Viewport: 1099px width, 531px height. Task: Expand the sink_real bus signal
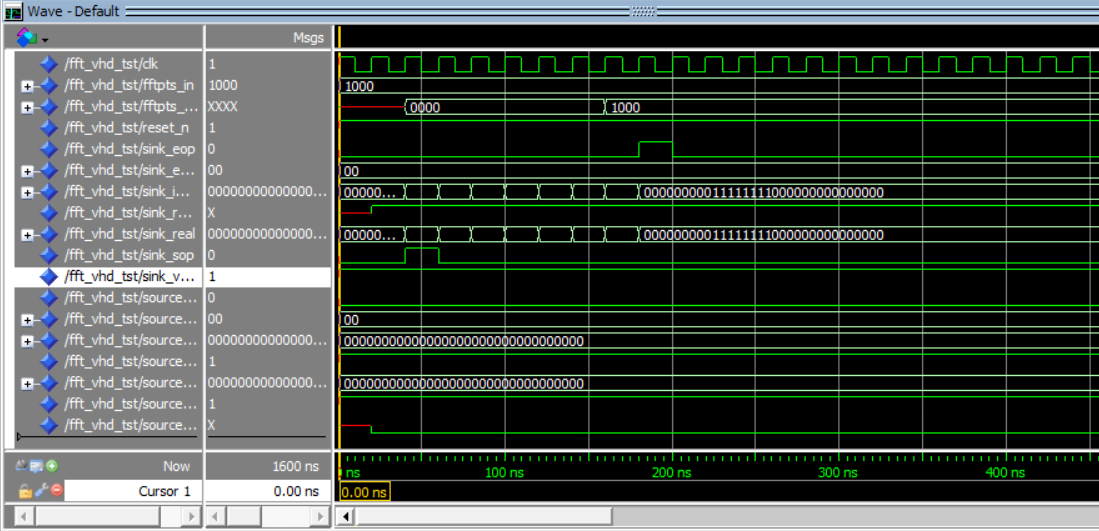coord(27,235)
